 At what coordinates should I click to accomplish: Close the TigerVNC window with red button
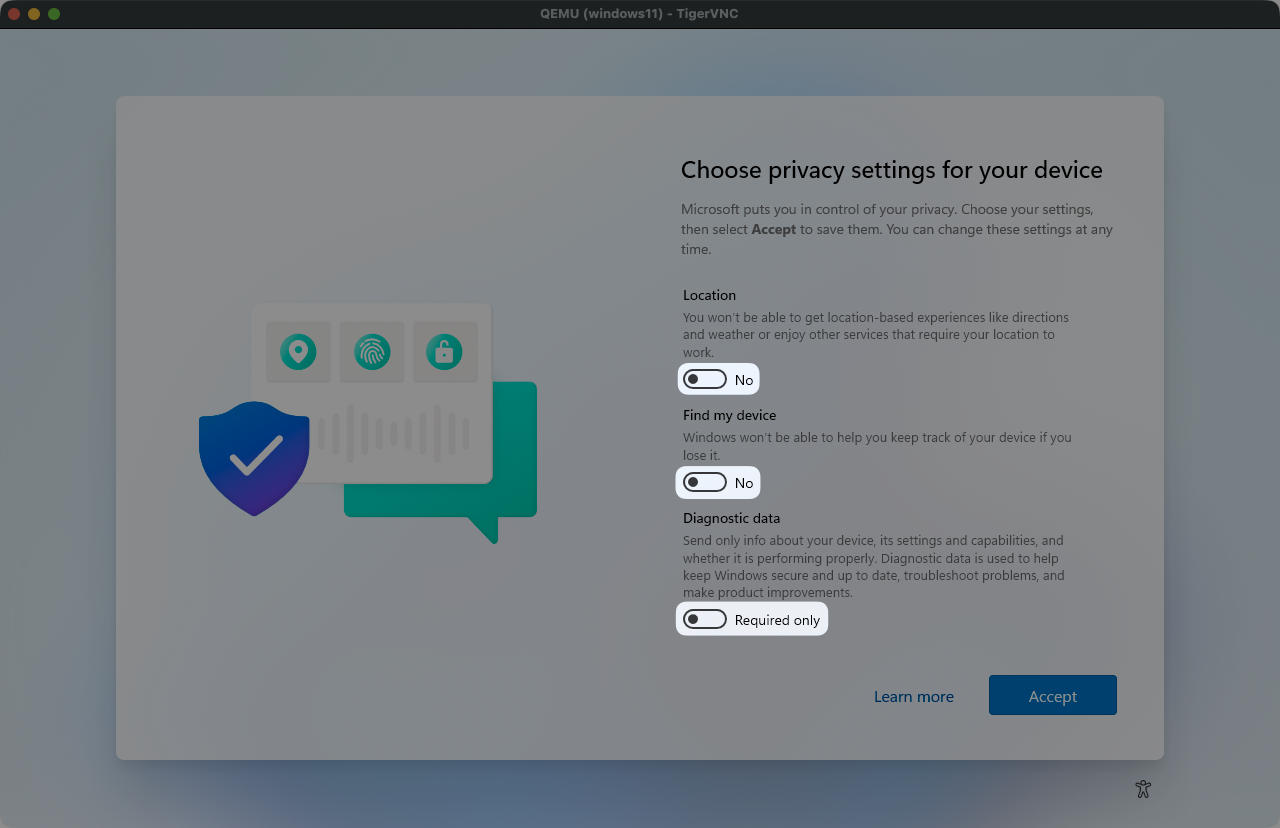tap(14, 14)
